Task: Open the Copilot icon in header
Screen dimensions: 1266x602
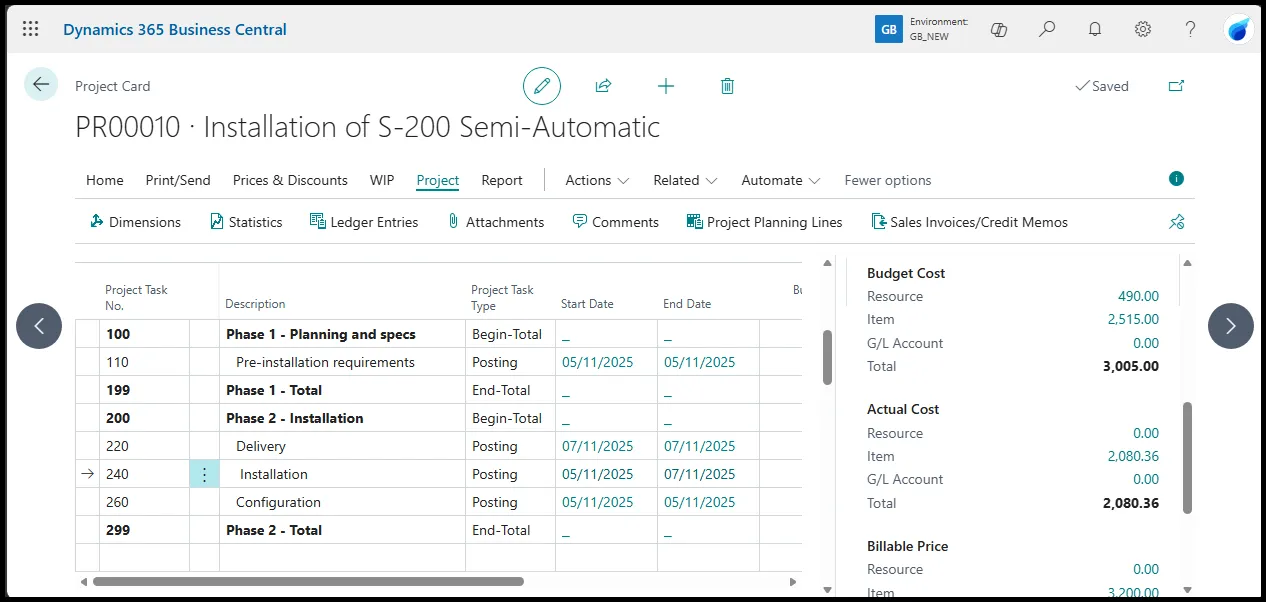Action: [998, 29]
